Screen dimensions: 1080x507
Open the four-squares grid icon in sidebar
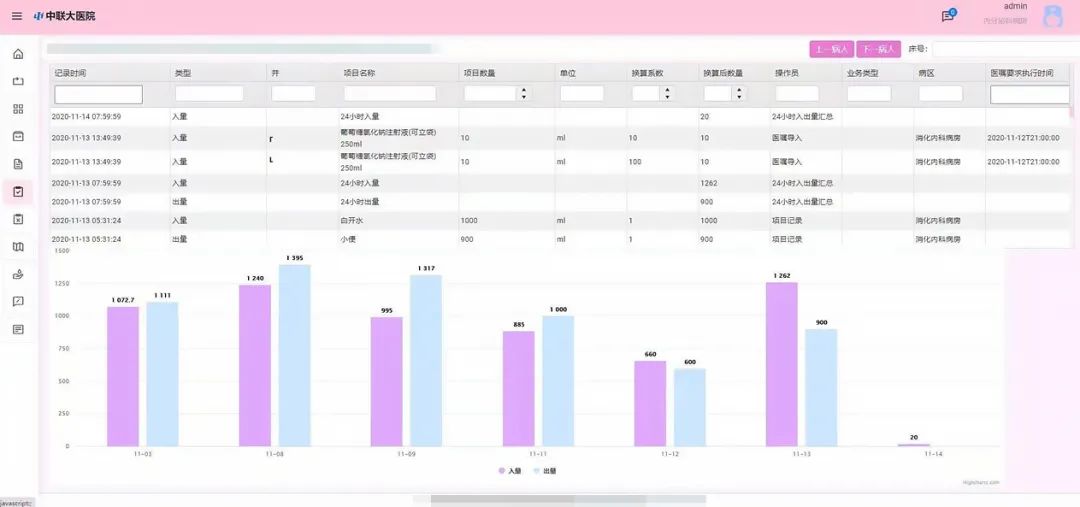click(18, 109)
